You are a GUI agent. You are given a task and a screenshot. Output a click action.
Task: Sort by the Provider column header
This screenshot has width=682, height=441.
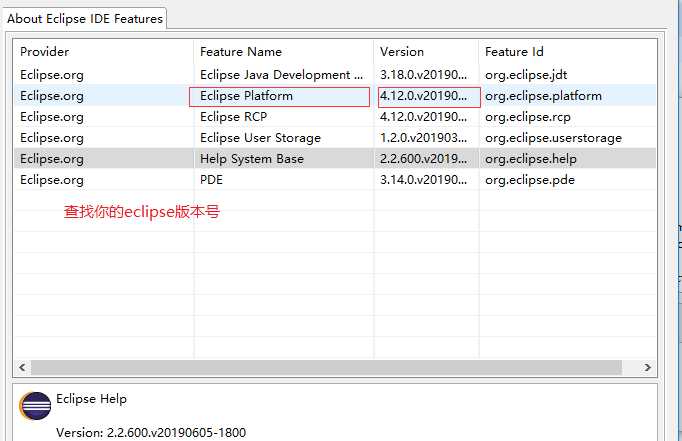pos(44,52)
